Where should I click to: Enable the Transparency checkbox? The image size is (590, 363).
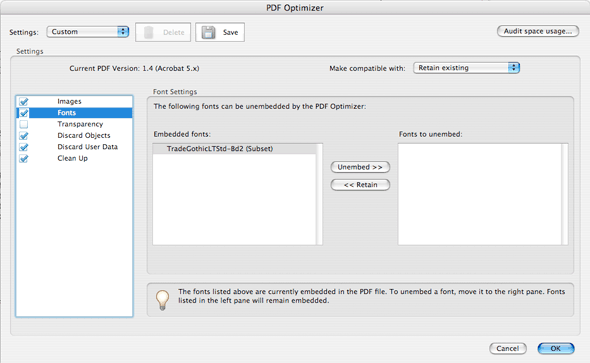click(x=24, y=124)
